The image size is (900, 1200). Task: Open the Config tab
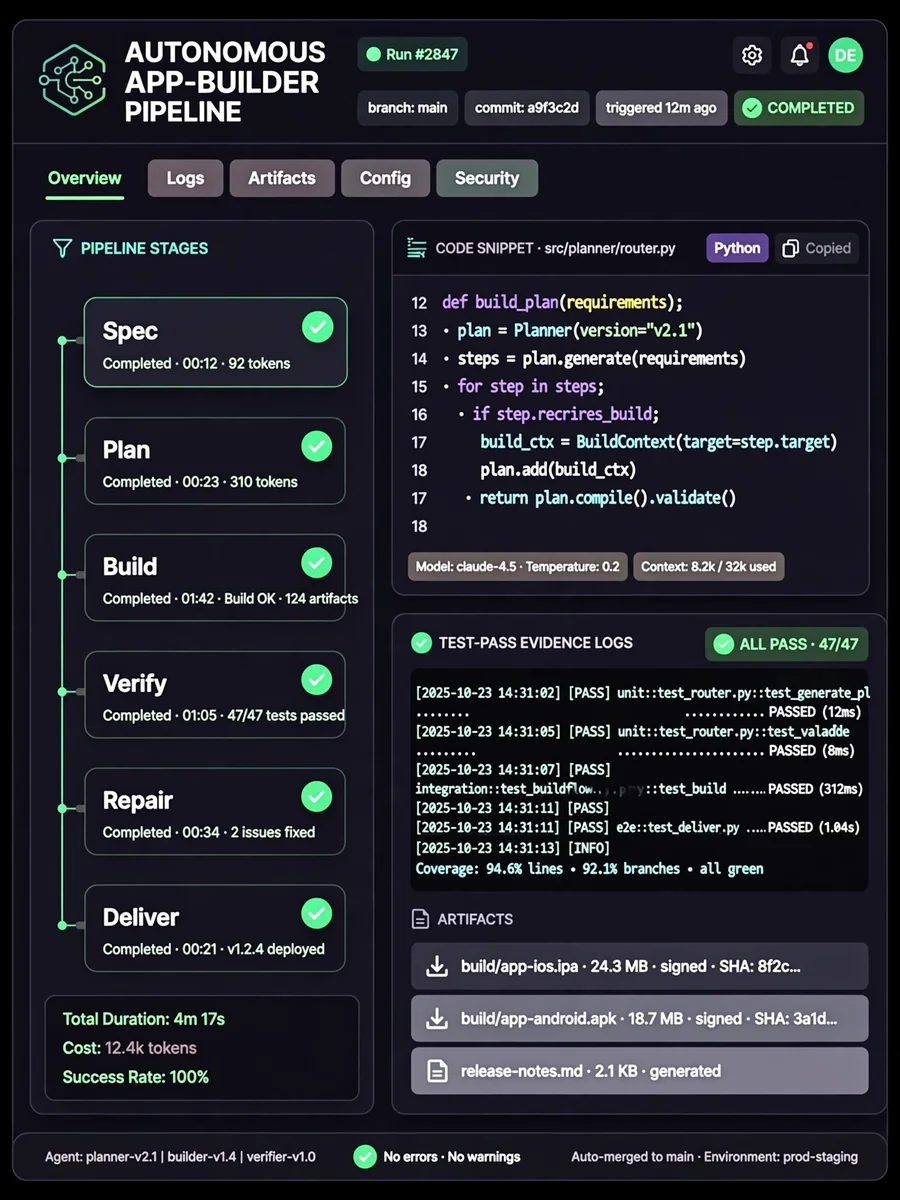385,178
